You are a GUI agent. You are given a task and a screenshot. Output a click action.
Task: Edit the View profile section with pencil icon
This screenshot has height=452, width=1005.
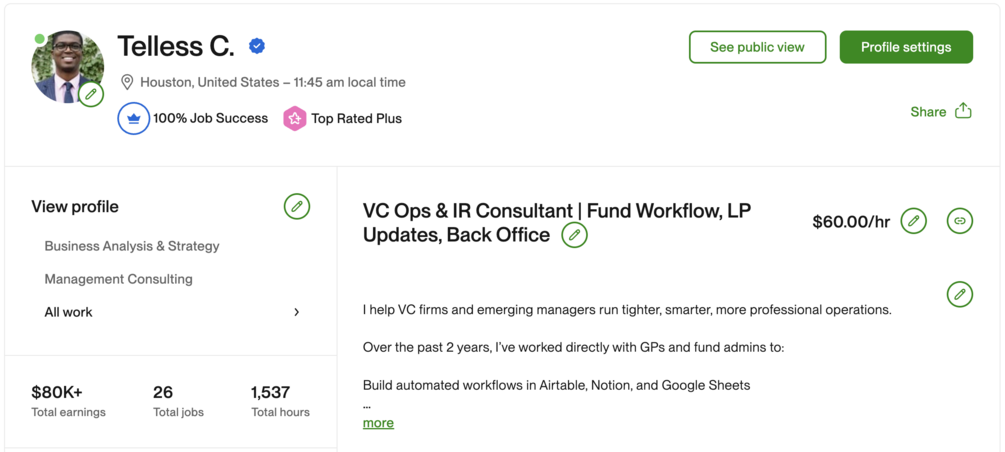(296, 207)
